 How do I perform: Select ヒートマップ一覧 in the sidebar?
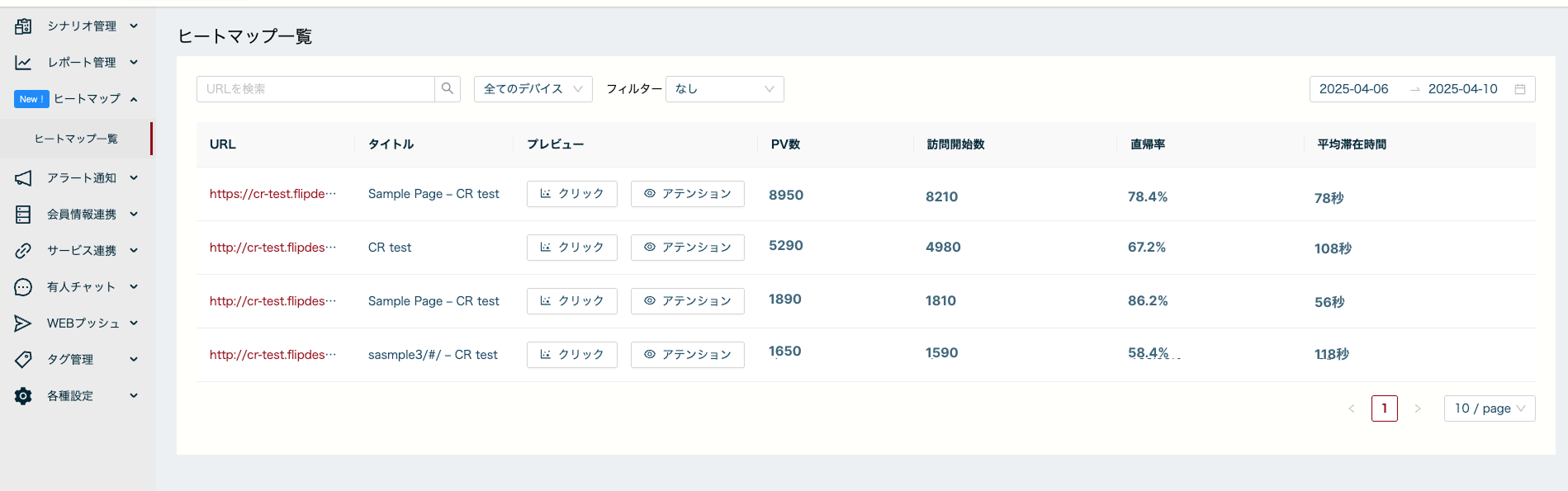[x=76, y=139]
